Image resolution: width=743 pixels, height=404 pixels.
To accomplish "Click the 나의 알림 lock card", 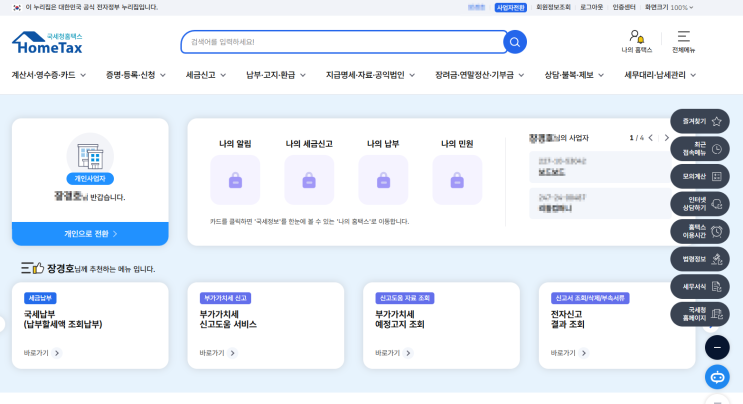I will pos(235,180).
